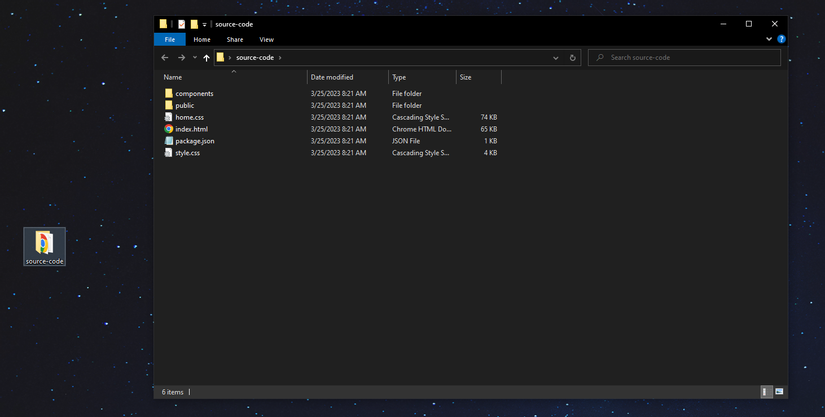
Task: Switch to the View ribbon tab
Action: [x=266, y=39]
